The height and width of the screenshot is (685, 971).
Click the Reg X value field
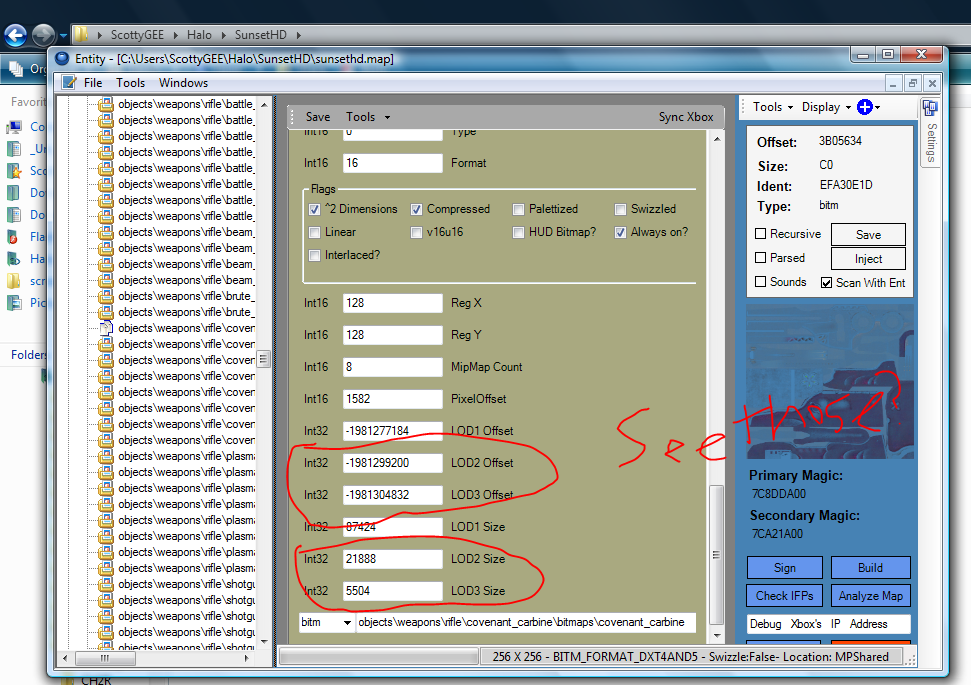coord(393,303)
